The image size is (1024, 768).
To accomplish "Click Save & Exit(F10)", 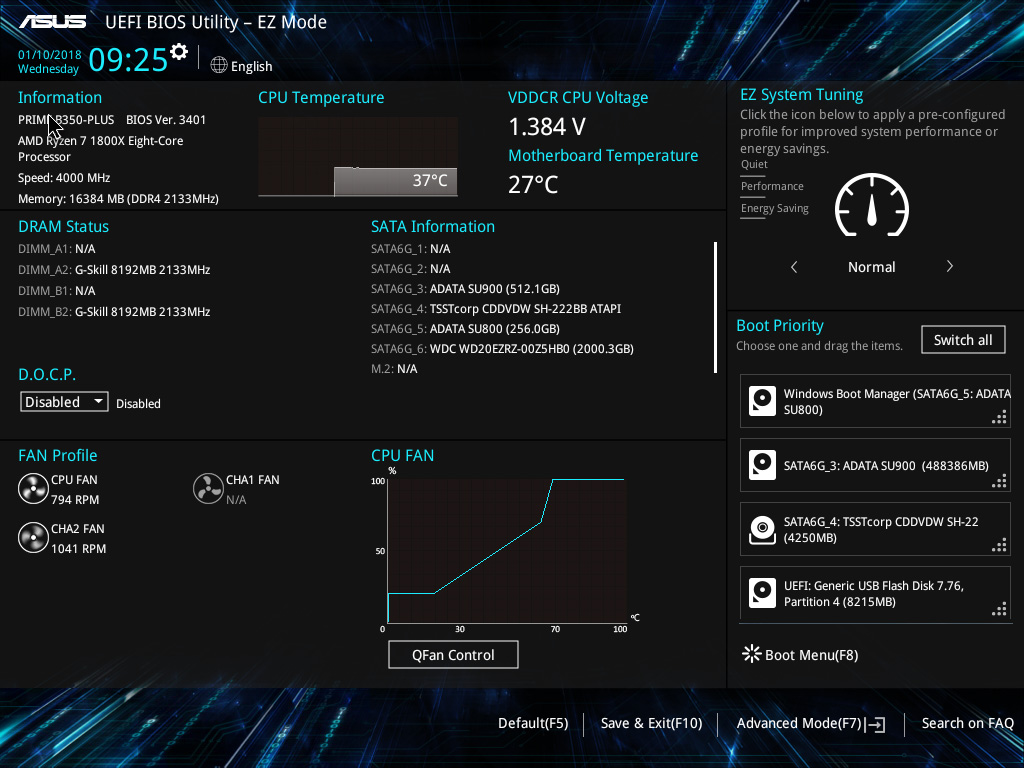I will (651, 724).
